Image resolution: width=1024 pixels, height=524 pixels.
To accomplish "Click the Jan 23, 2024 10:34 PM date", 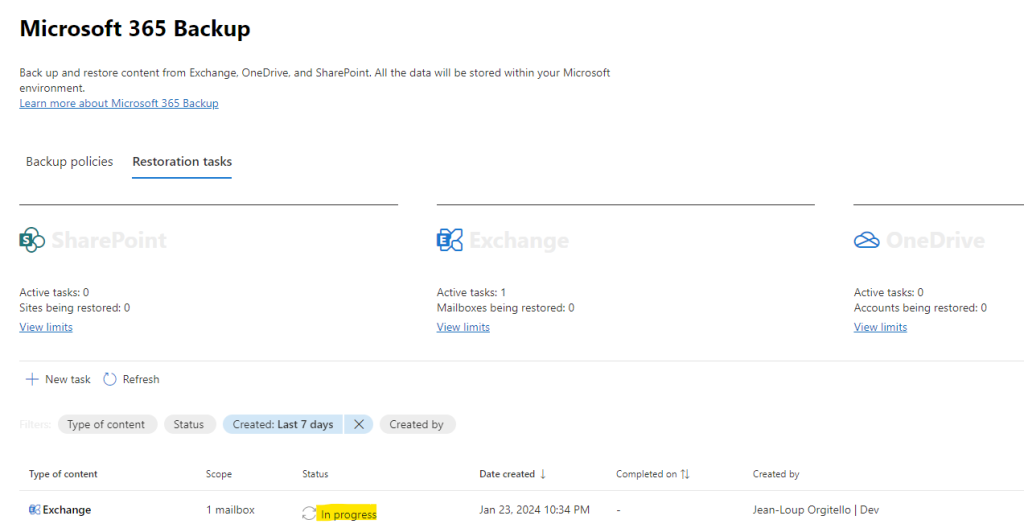I will coord(535,510).
